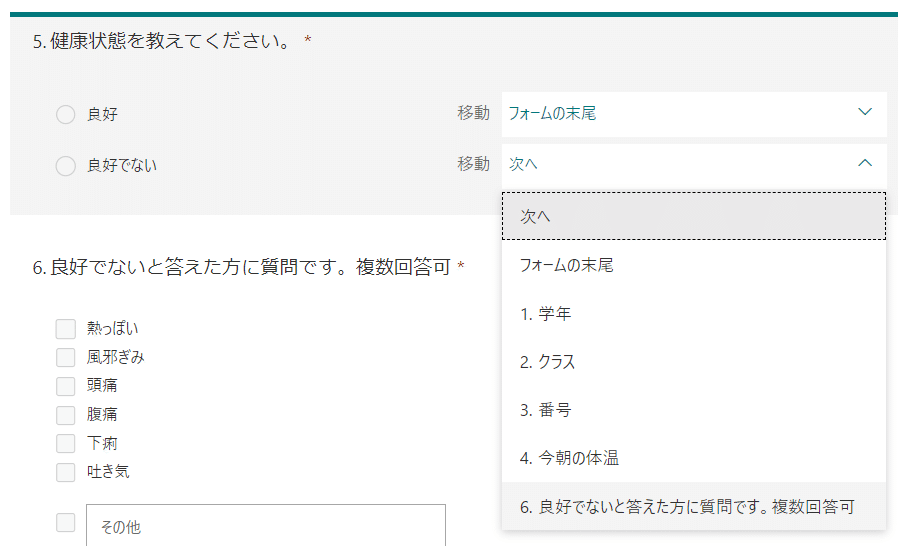Choose フォームの末尾 in the dropdown list
Image resolution: width=899 pixels, height=546 pixels.
(x=694, y=265)
